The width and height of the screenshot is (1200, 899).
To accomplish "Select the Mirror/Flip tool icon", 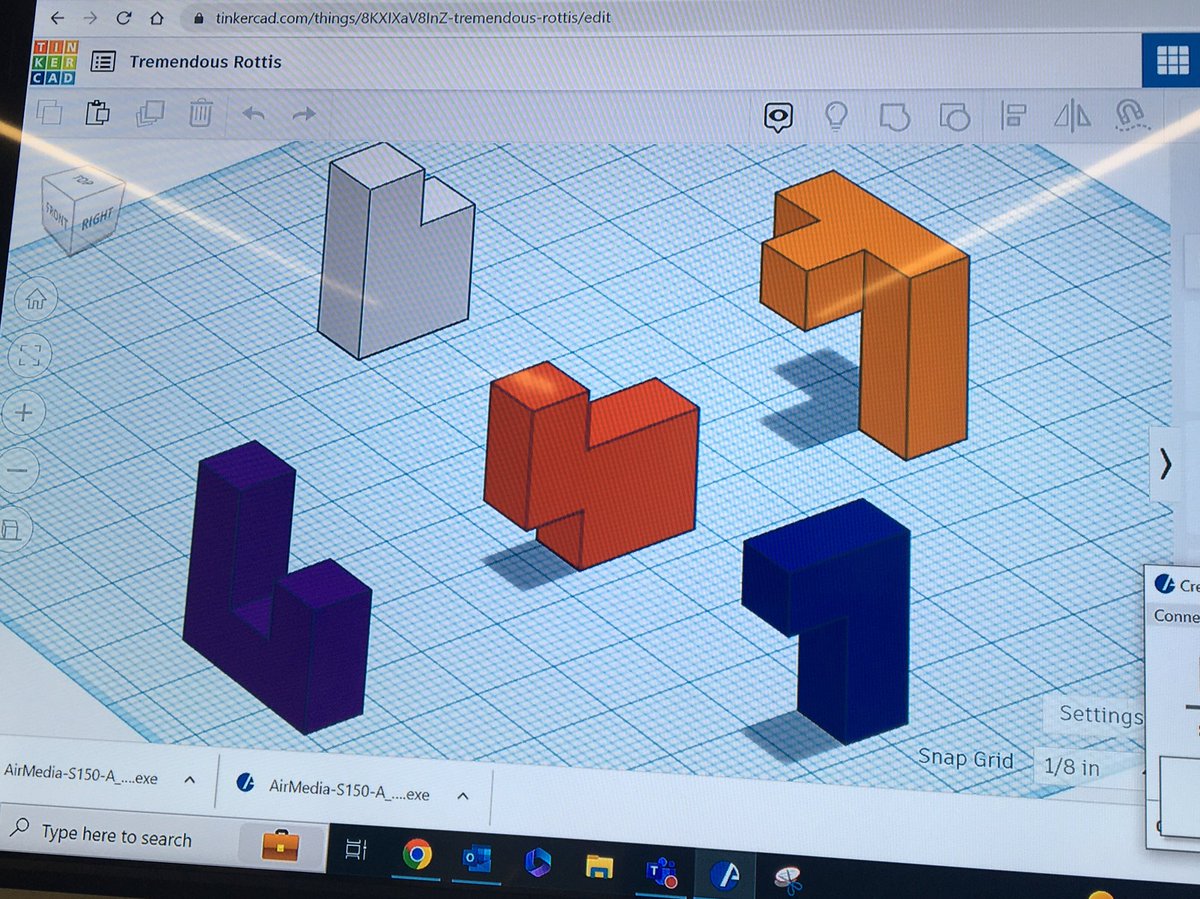I will point(1073,117).
